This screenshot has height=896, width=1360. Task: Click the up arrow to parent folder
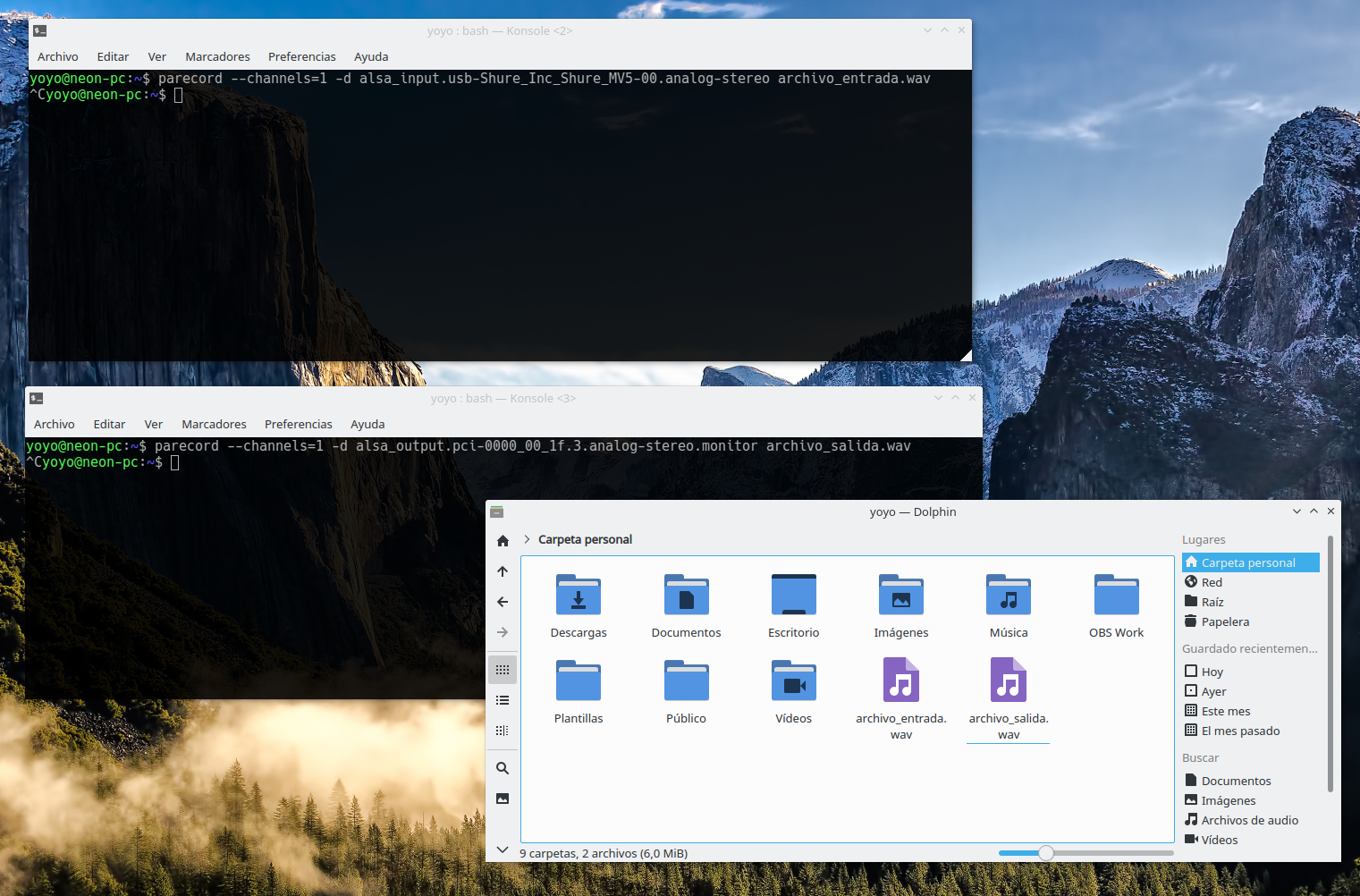click(503, 571)
